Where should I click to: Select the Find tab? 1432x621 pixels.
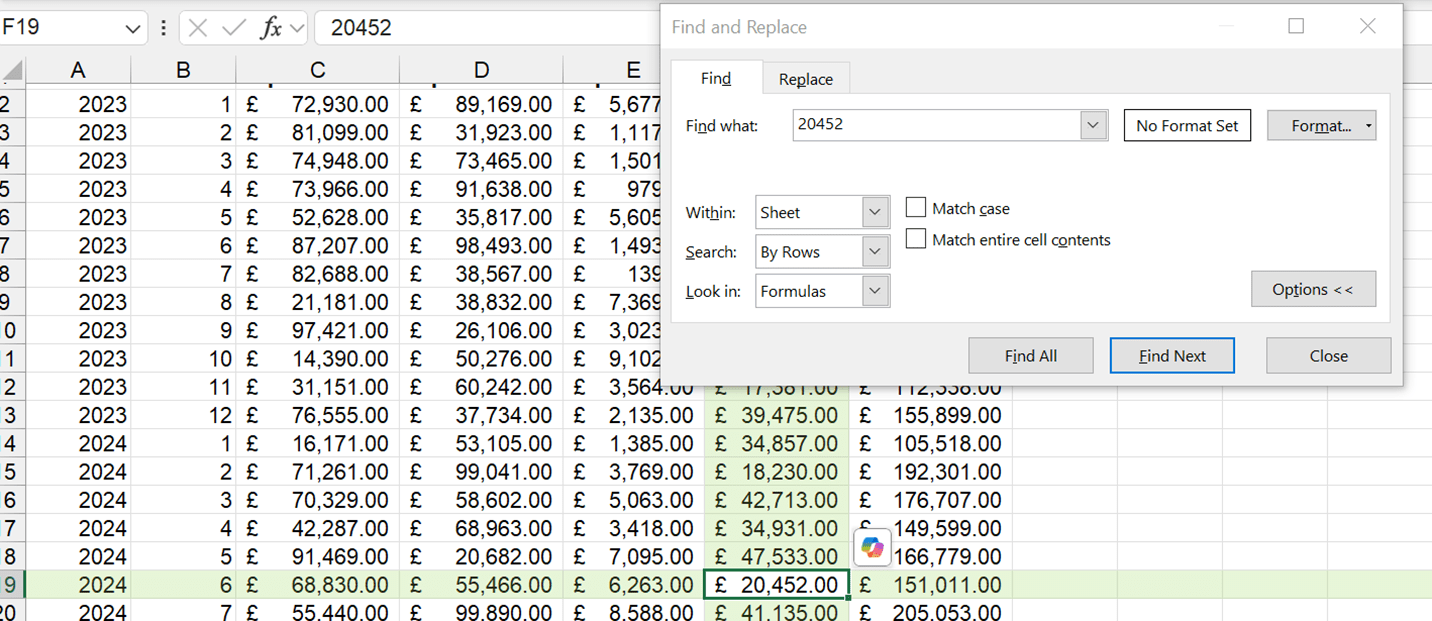(716, 79)
